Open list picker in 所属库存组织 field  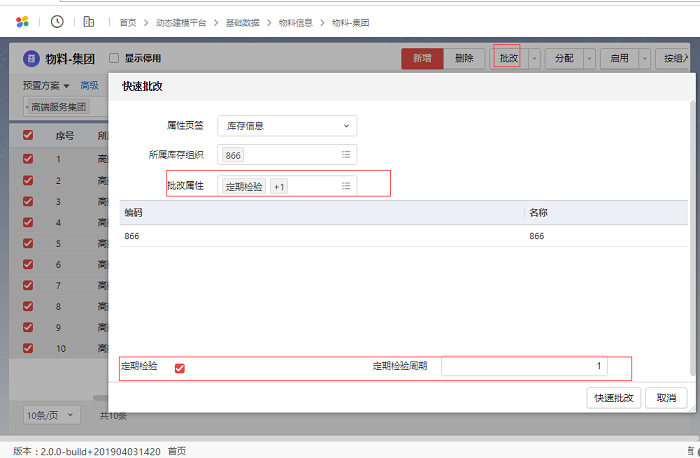coord(346,154)
